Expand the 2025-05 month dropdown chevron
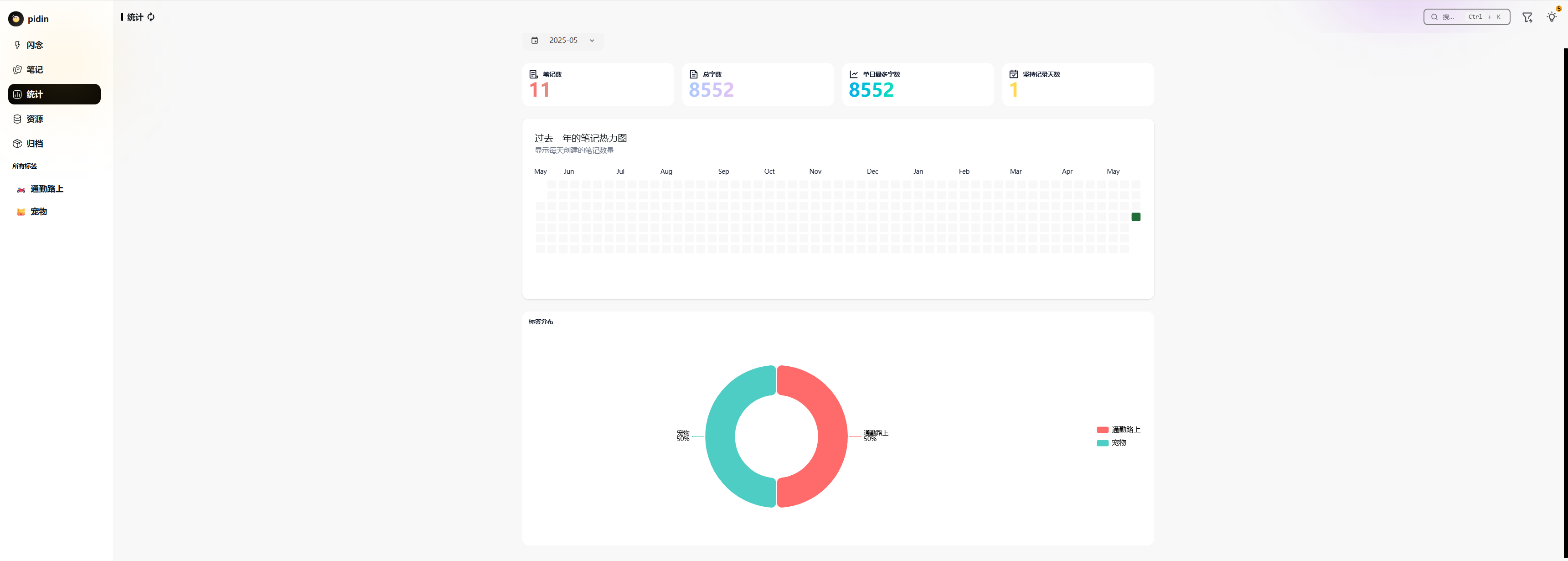The height and width of the screenshot is (561, 1568). click(592, 41)
